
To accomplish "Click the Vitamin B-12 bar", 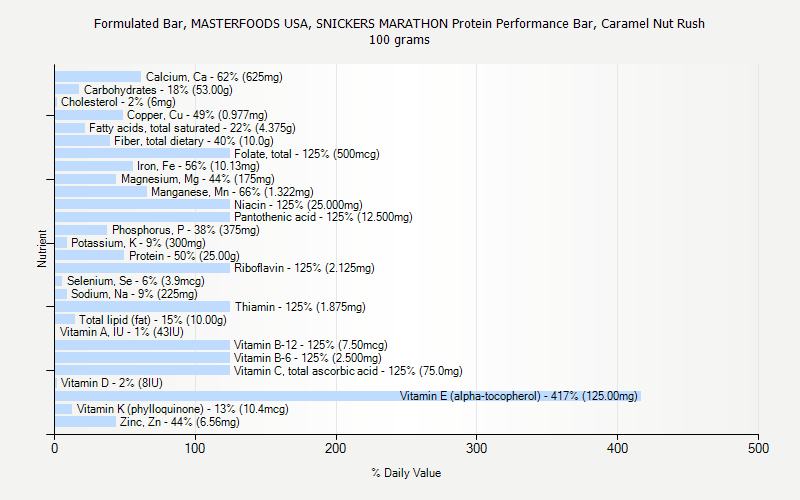I will [x=142, y=345].
